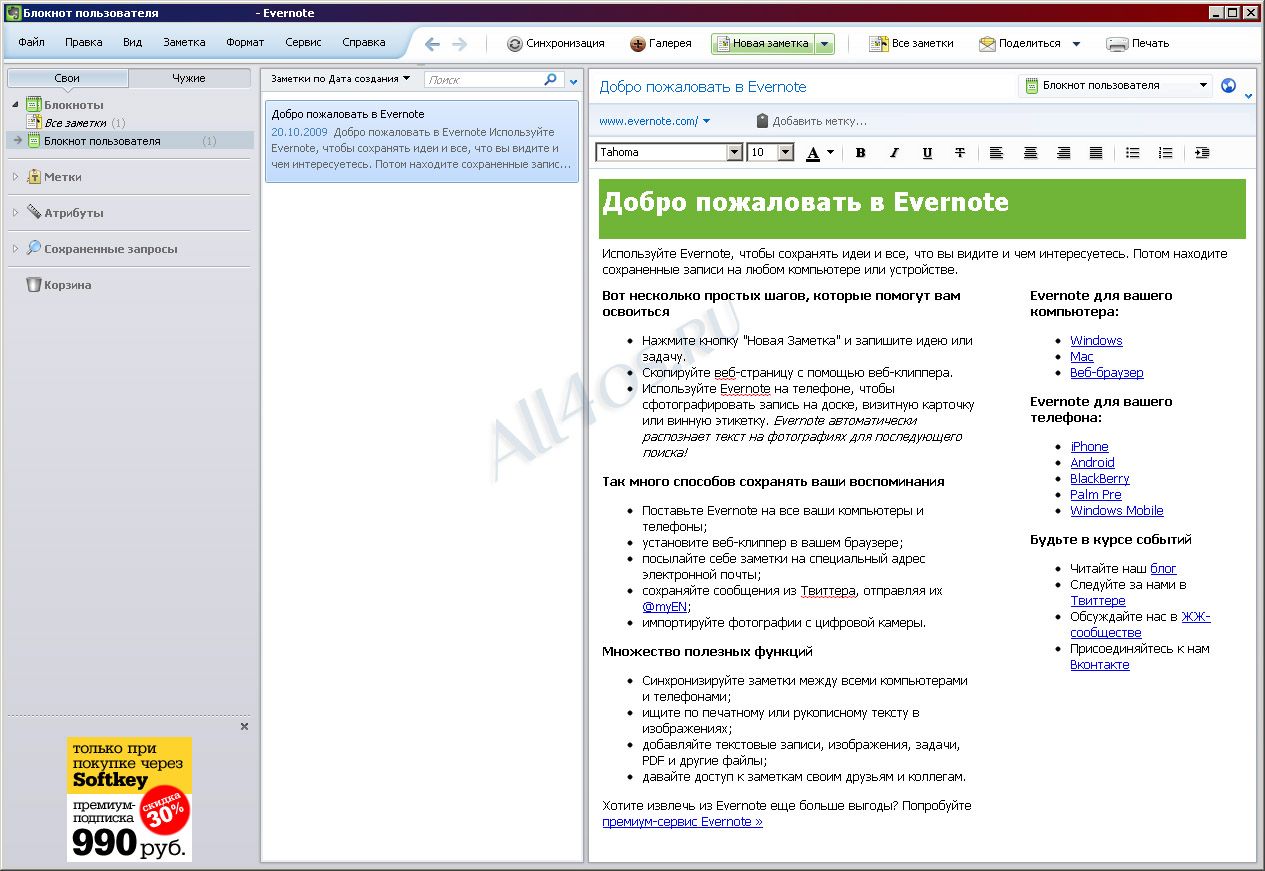Open the Заметки по Дата создания sort dropdown

(x=341, y=78)
